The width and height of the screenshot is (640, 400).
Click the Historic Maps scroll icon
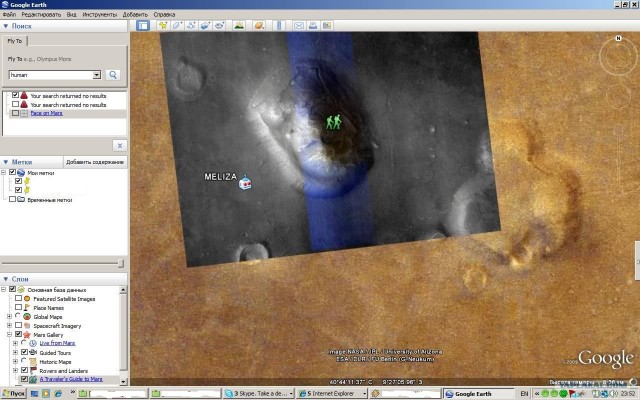click(33, 362)
